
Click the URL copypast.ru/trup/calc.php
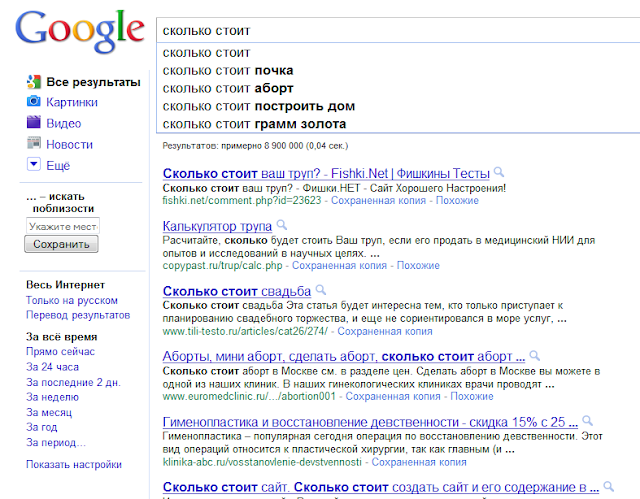pyautogui.click(x=222, y=265)
